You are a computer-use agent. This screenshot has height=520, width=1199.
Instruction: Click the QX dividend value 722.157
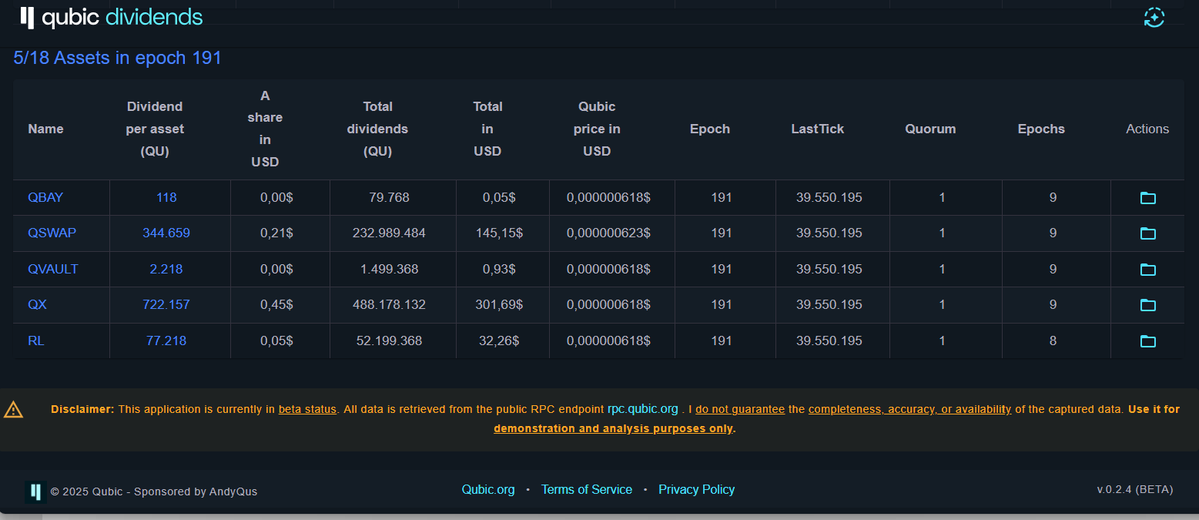166,304
